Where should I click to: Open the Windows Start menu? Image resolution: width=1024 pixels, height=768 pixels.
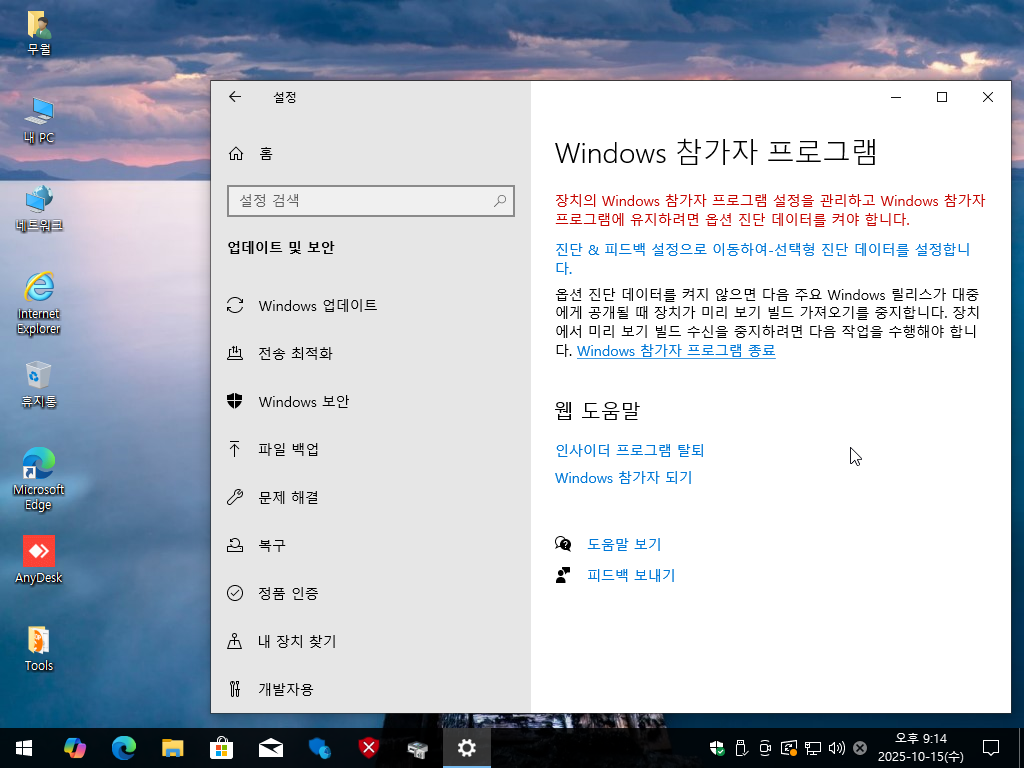click(24, 748)
